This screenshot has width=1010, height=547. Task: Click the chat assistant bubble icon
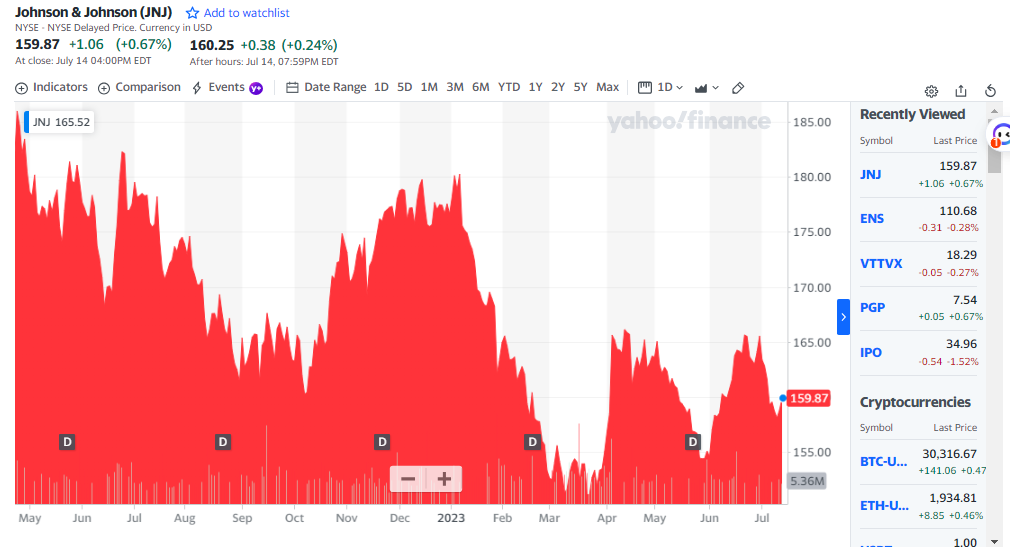coord(1000,136)
